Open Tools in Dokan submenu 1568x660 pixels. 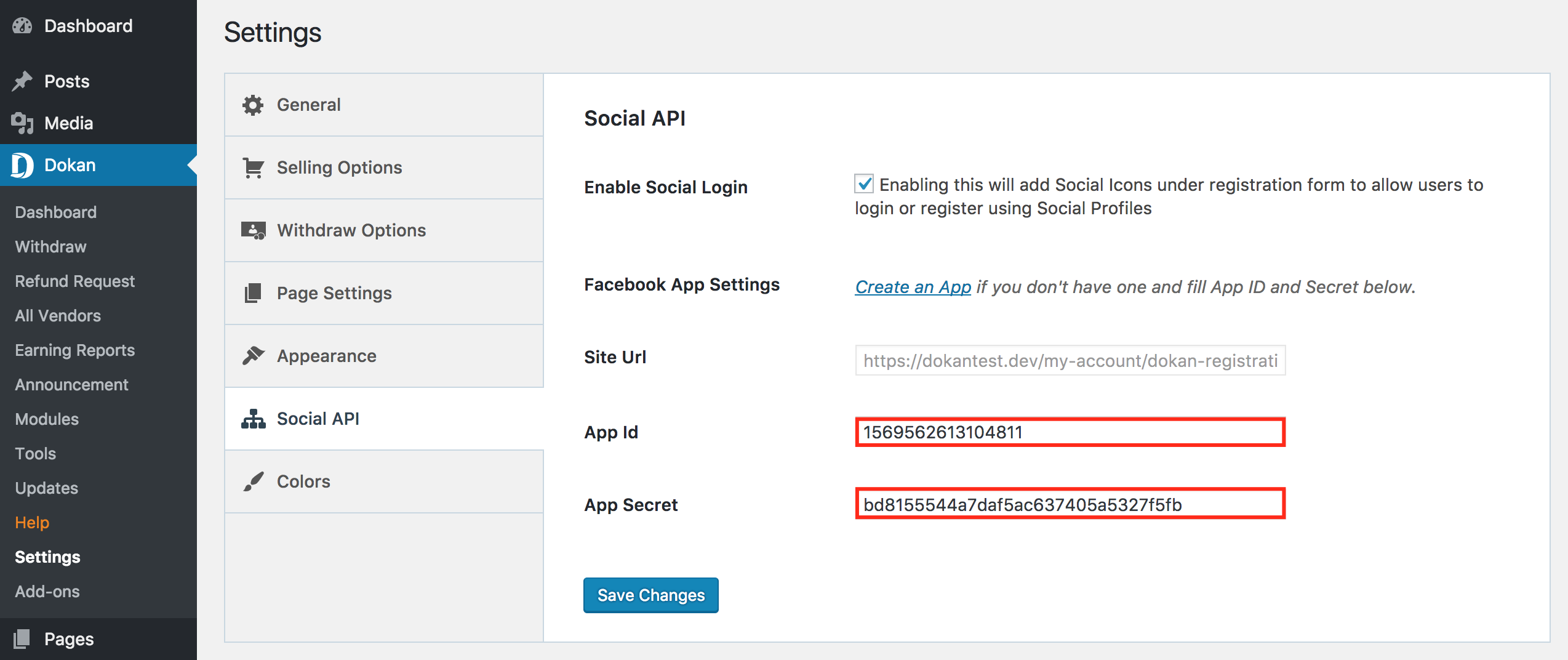[36, 454]
